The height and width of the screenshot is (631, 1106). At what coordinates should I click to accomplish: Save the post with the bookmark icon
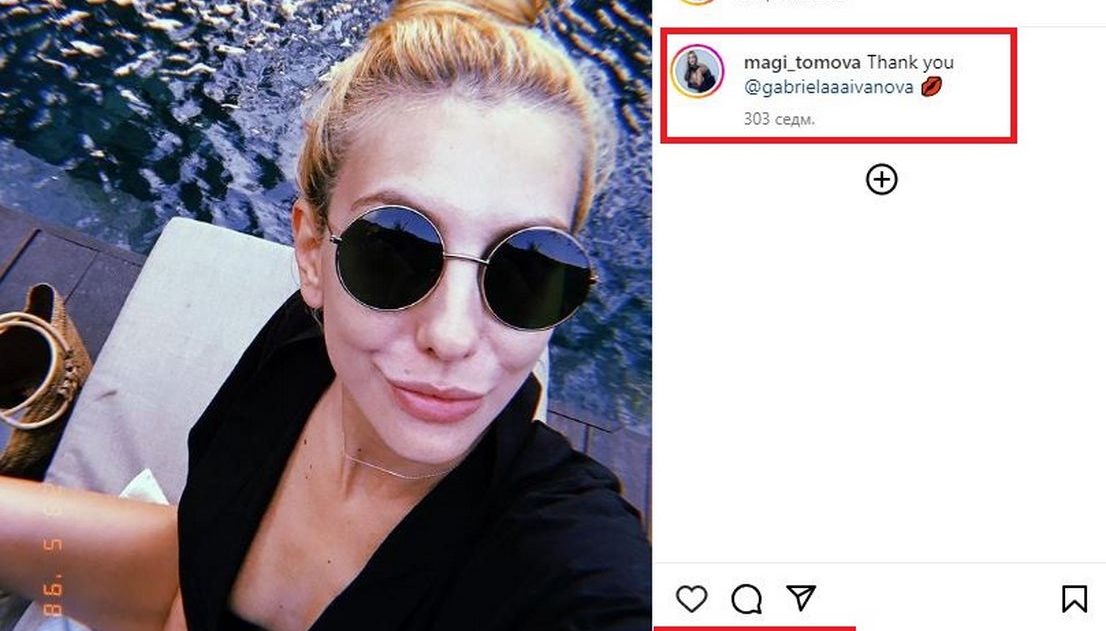click(x=1074, y=599)
